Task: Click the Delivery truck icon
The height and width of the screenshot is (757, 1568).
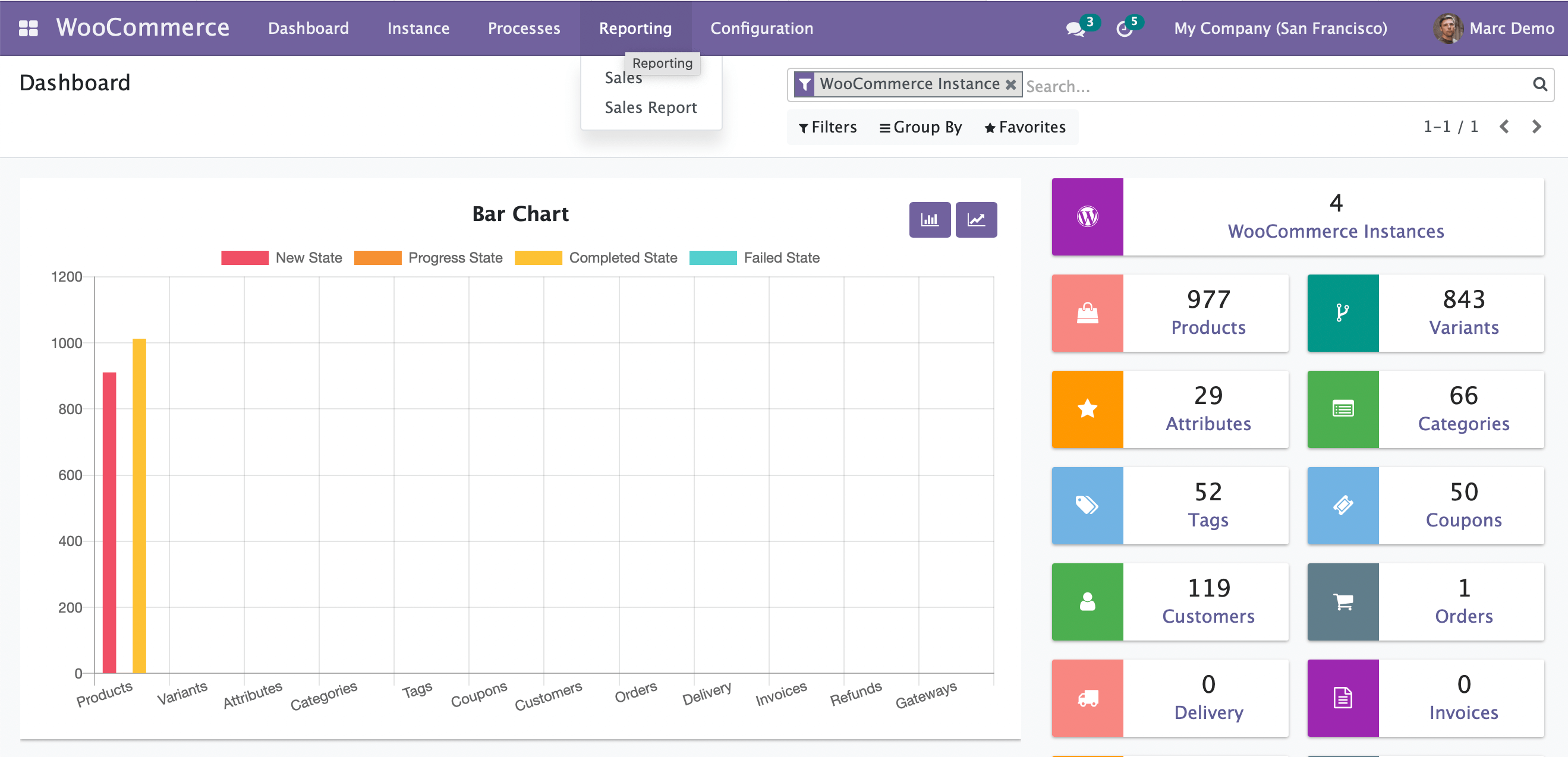Action: pyautogui.click(x=1087, y=698)
